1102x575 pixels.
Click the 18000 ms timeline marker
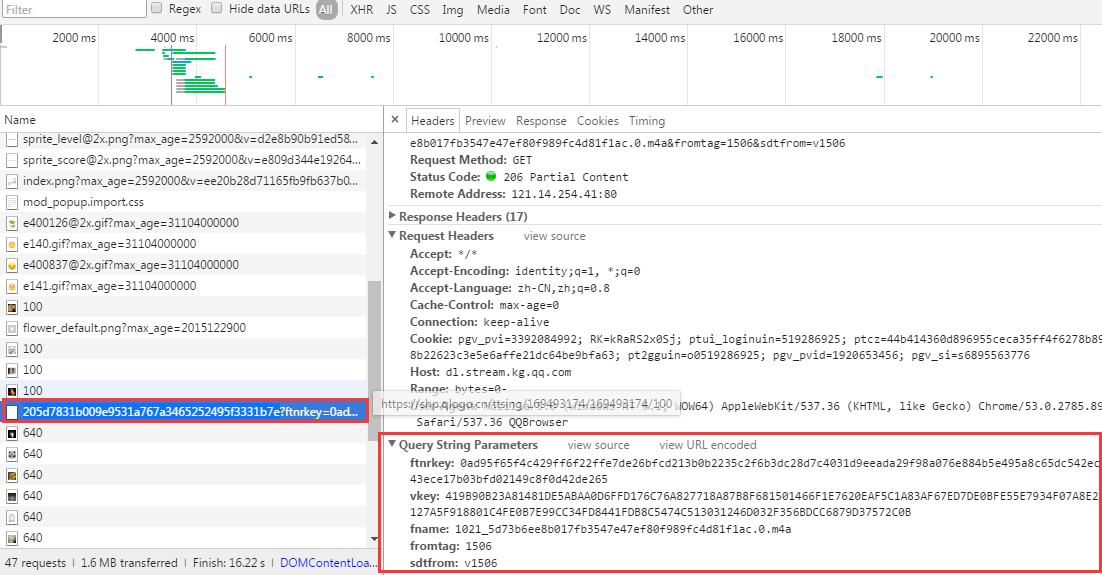(x=856, y=37)
